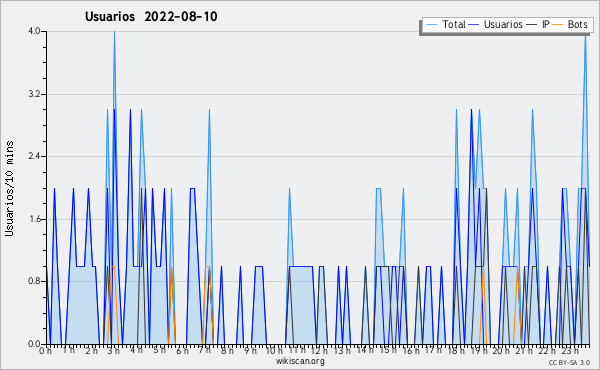Click the Total peak of 3 near 7 h
The height and width of the screenshot is (370, 600).
tap(209, 110)
